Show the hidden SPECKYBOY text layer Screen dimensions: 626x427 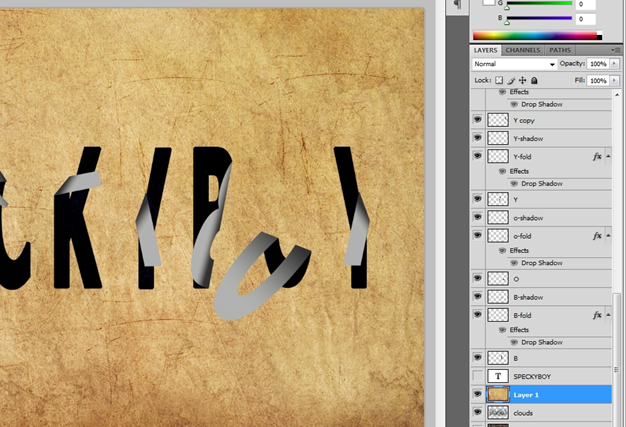point(477,376)
